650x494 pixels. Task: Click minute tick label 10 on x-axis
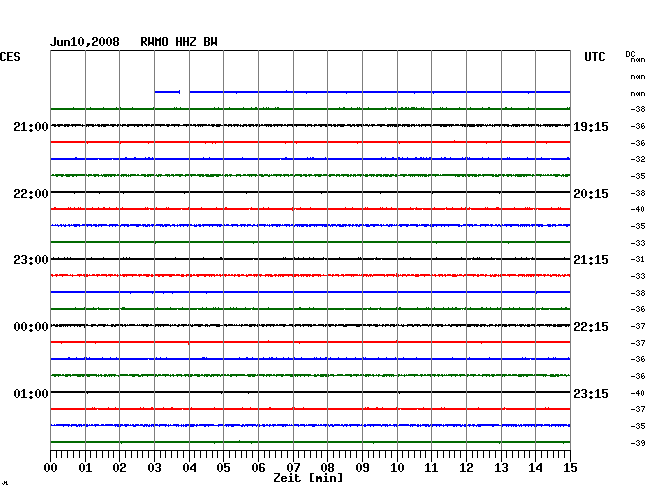pos(397,467)
